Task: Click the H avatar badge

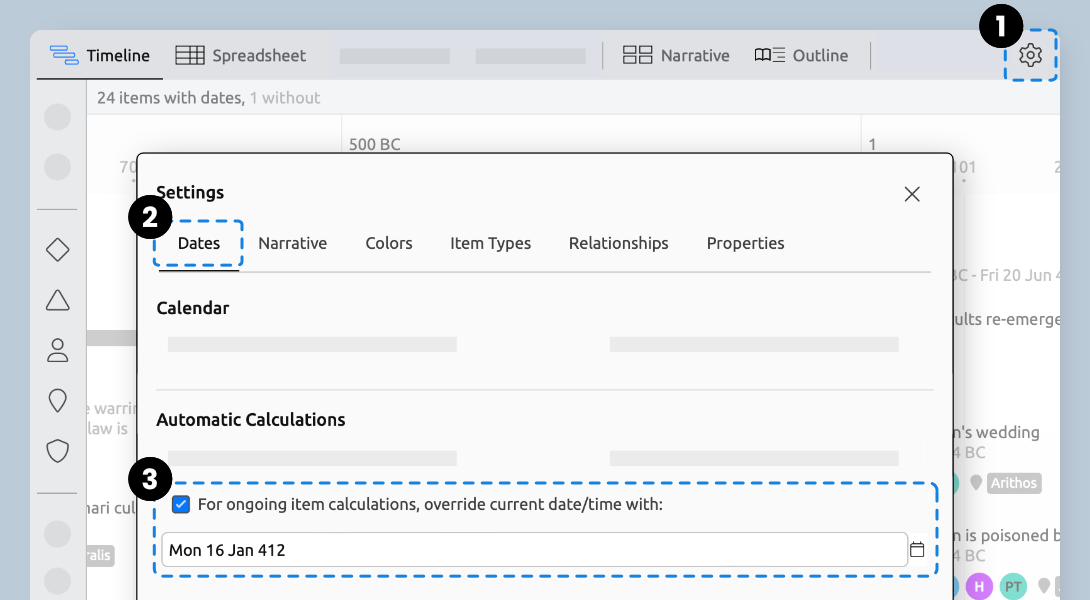Action: click(979, 587)
